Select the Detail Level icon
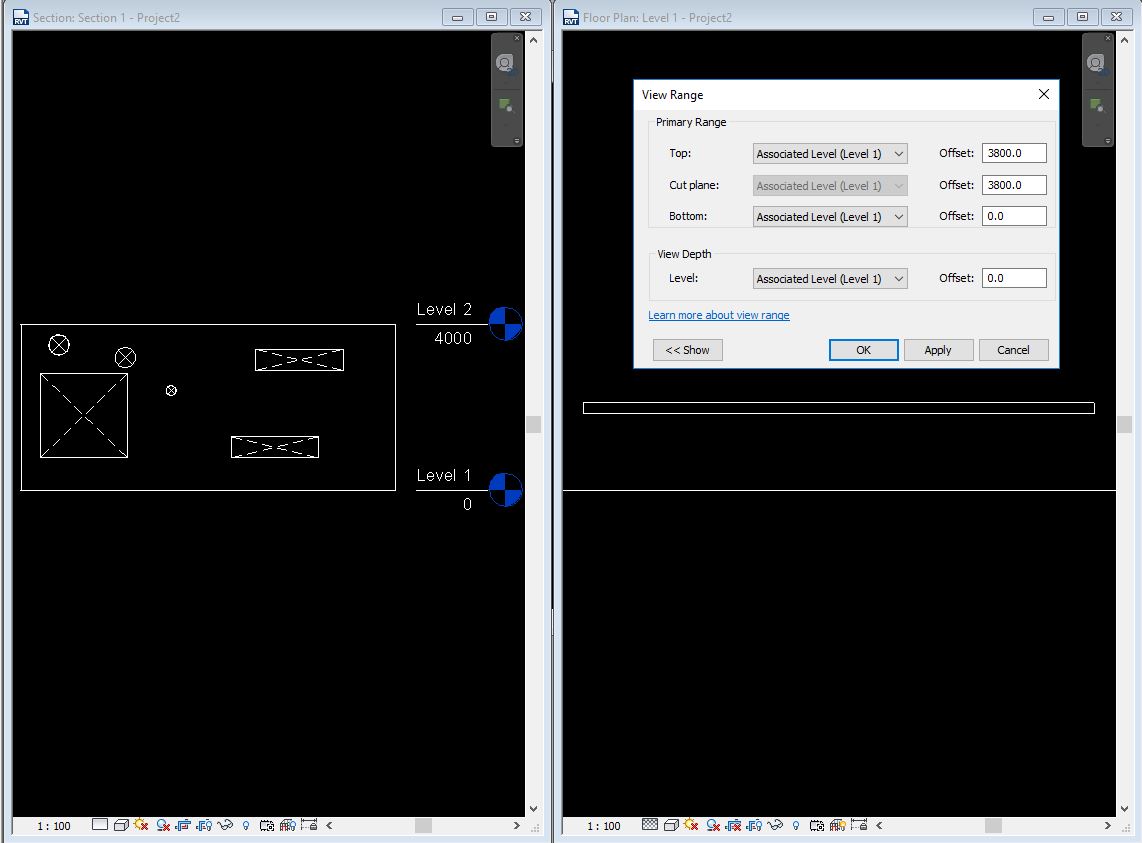Screen dimensions: 1142x843 (100, 826)
